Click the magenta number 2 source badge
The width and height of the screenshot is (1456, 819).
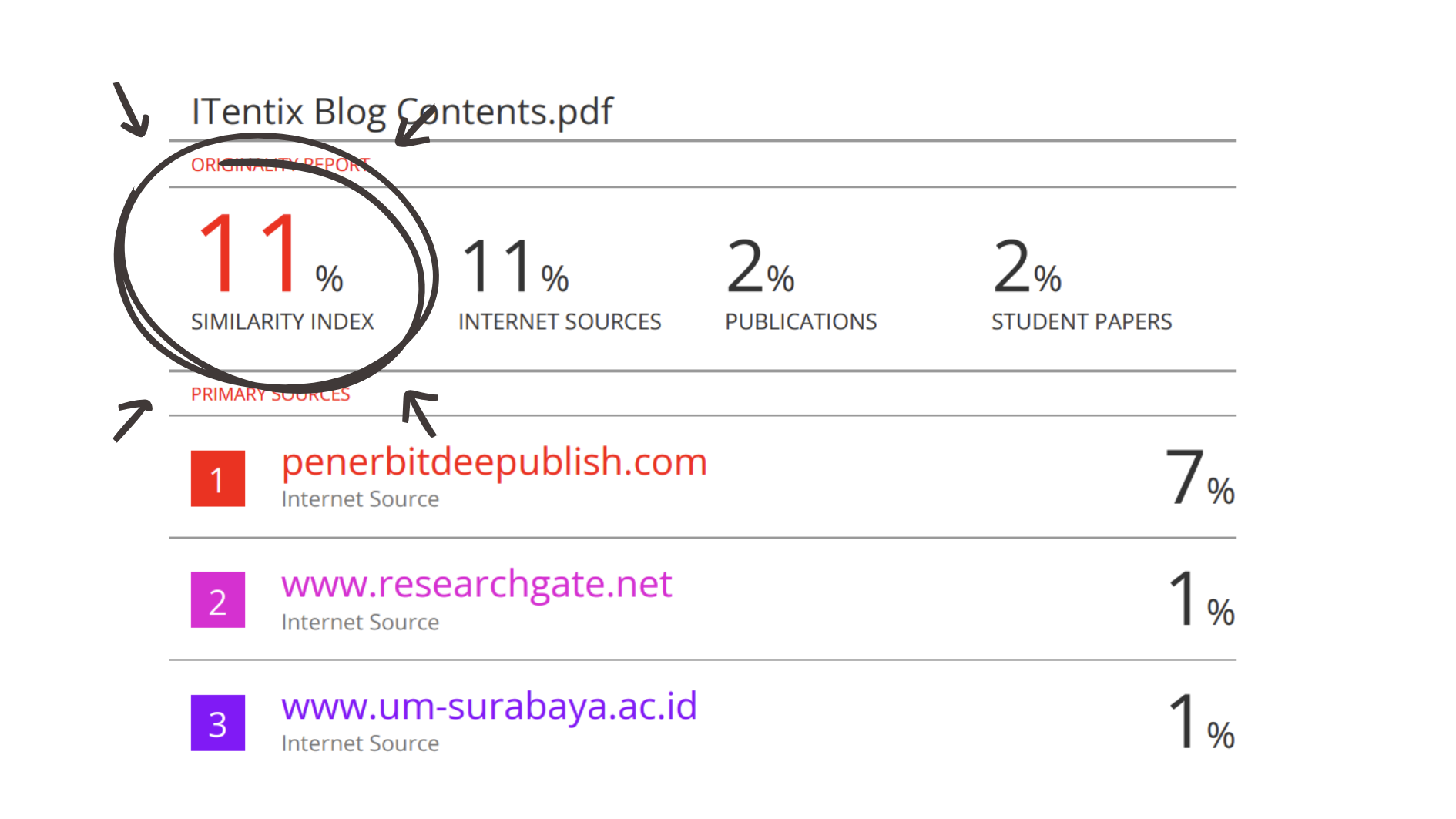click(218, 600)
